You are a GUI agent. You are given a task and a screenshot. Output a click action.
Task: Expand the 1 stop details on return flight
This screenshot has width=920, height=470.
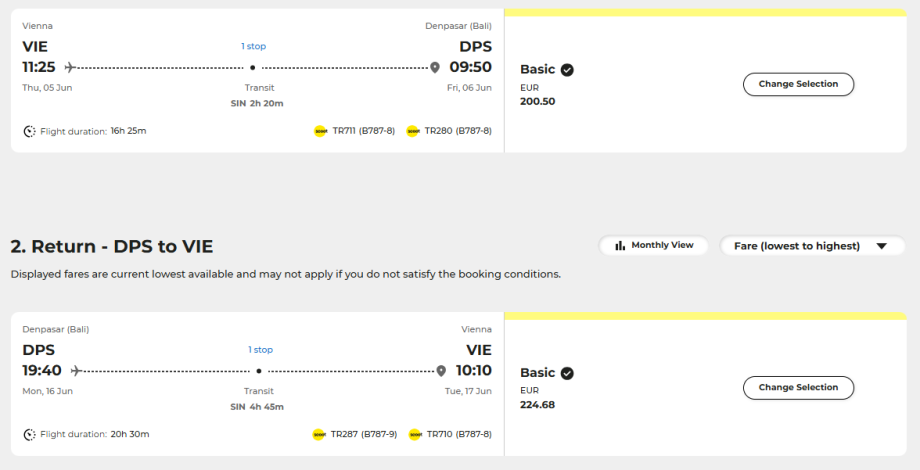coord(260,350)
